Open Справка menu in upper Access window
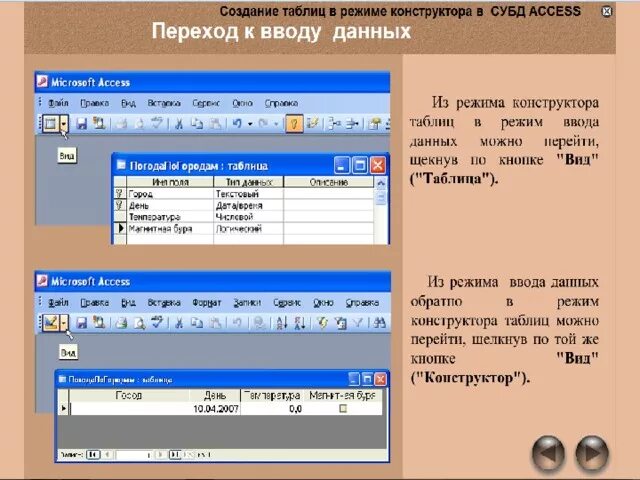This screenshot has width=640, height=480. click(281, 103)
